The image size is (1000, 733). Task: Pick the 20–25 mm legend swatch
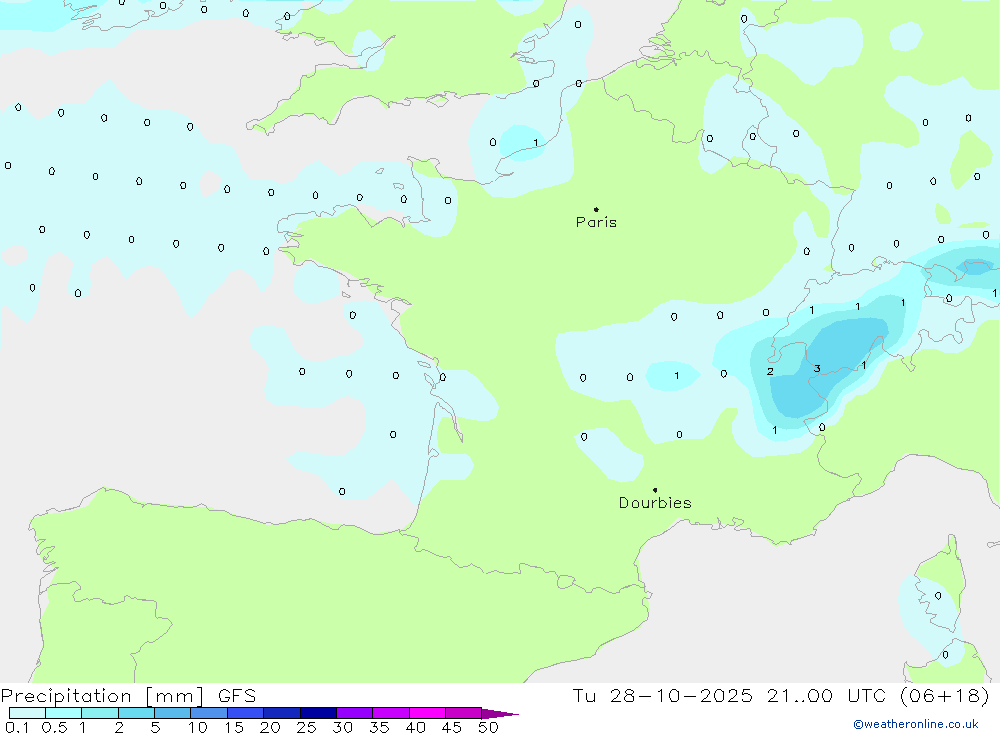click(x=282, y=713)
